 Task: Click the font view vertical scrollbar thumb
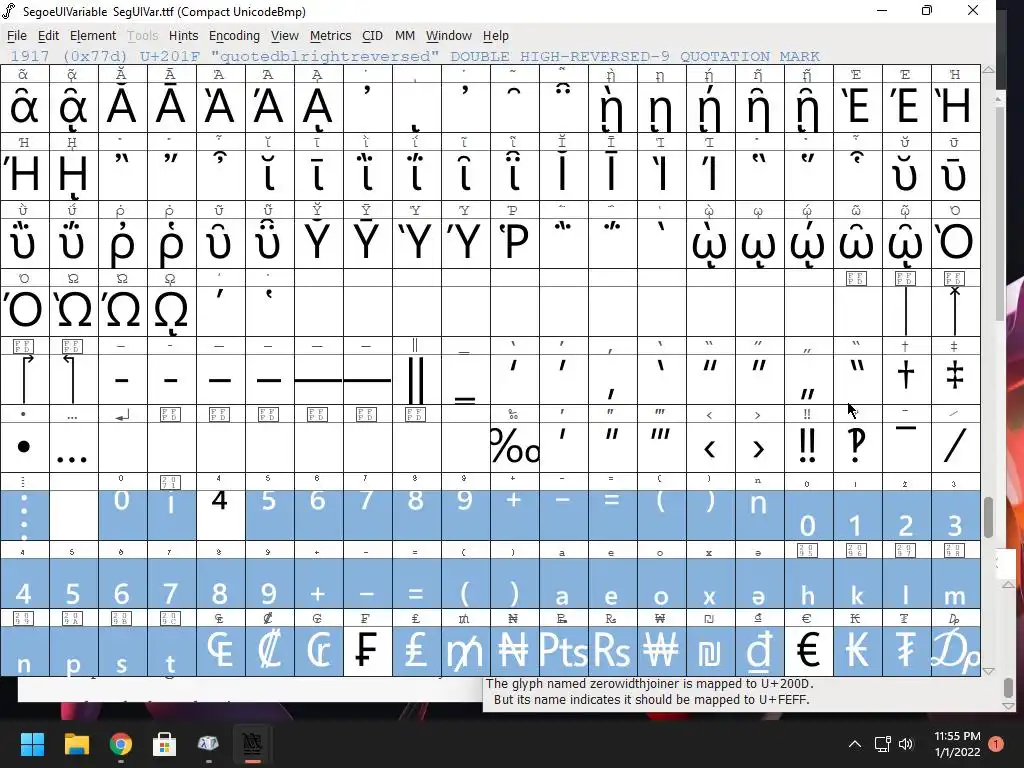pyautogui.click(x=988, y=517)
